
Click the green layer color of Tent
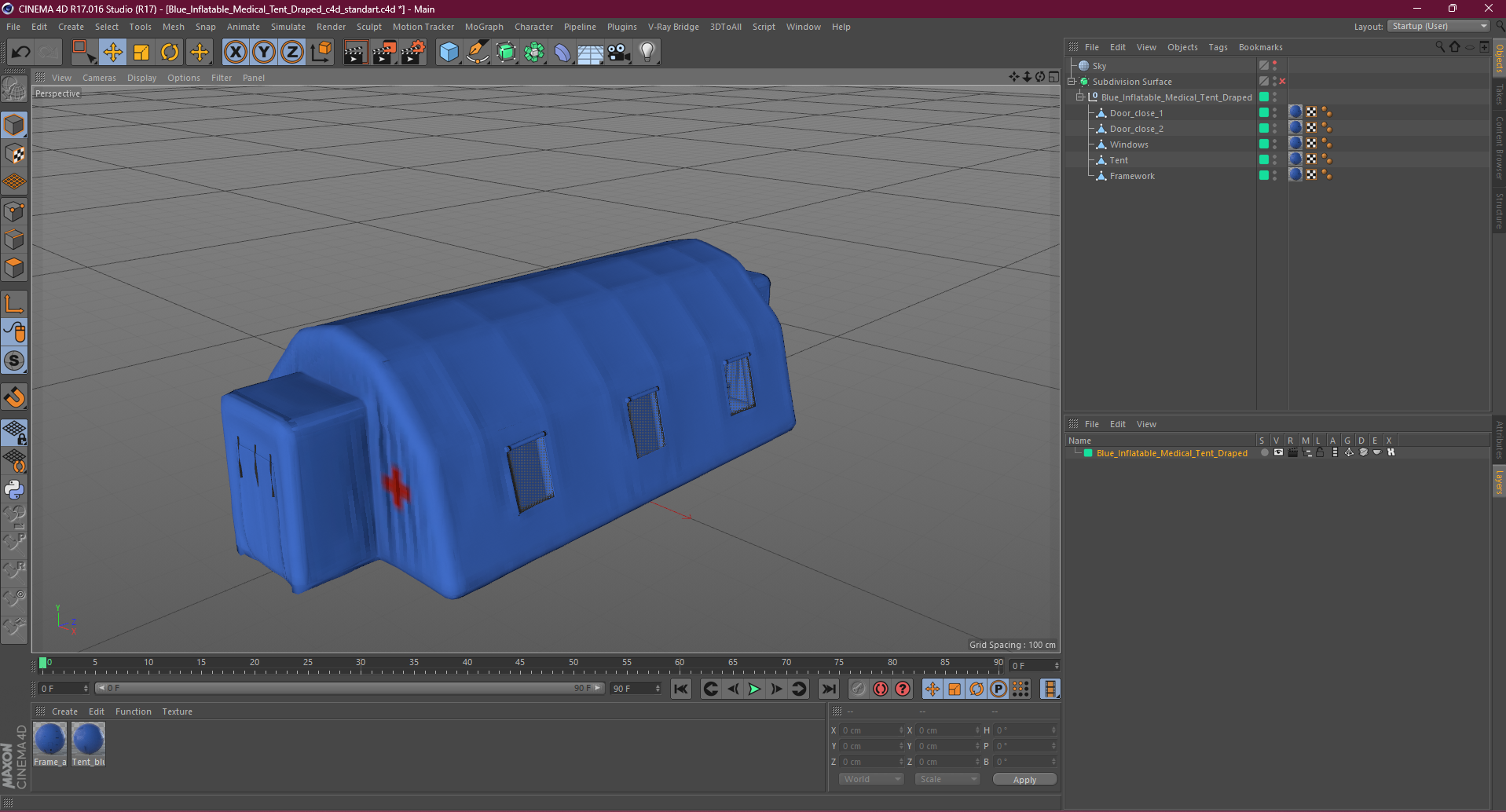coord(1264,160)
